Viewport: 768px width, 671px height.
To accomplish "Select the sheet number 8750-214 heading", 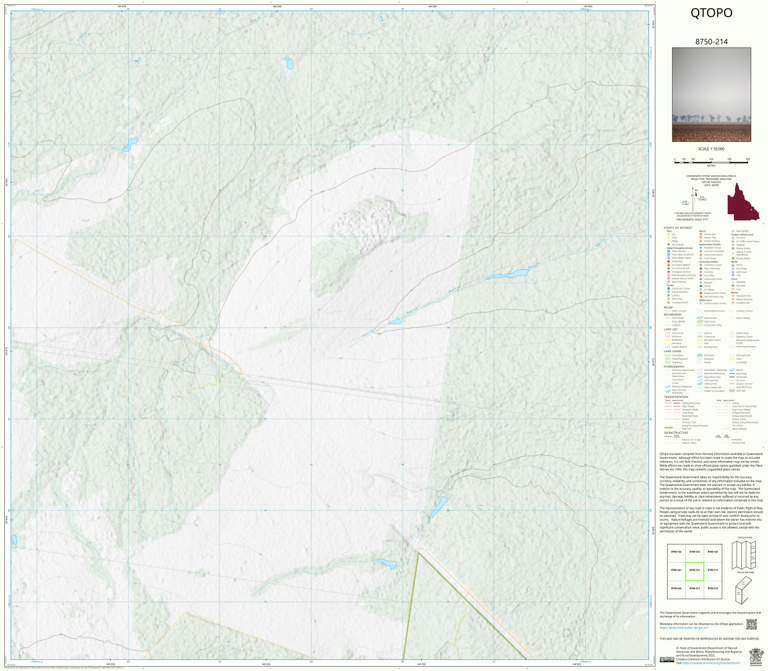I will click(711, 42).
